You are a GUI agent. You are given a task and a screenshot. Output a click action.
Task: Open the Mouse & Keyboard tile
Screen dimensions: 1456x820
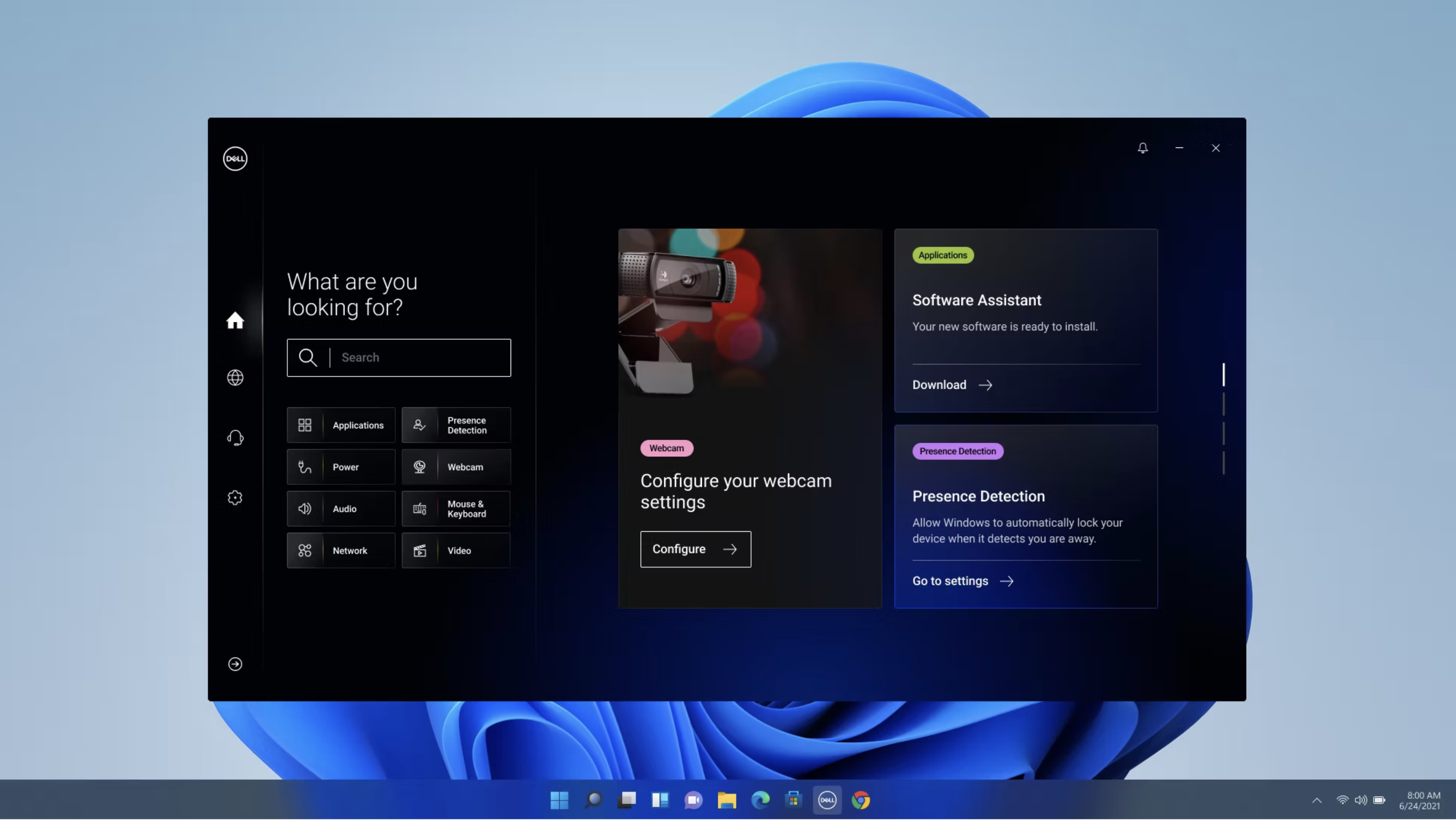456,509
